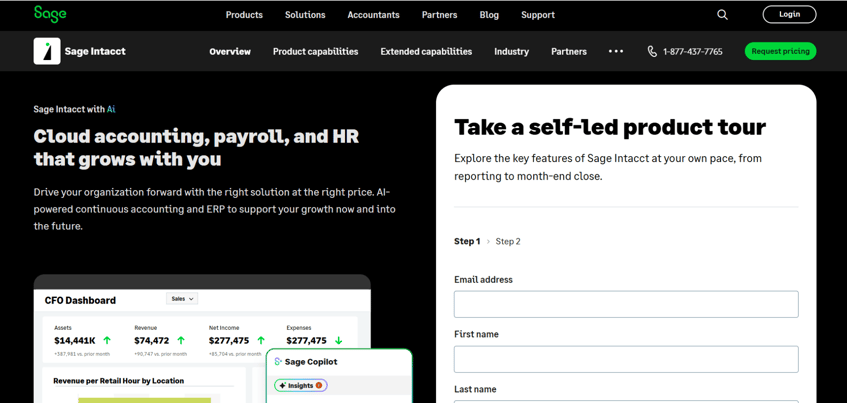Screen dimensions: 847x403
Task: Open the search magnifier icon
Action: coord(722,15)
